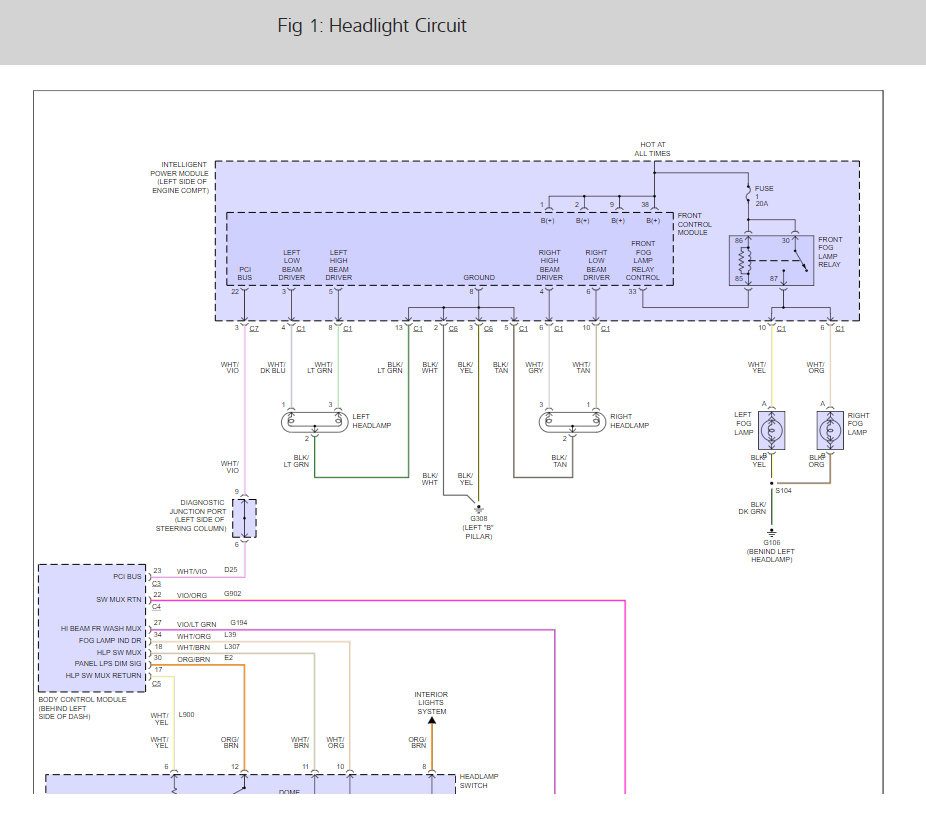The height and width of the screenshot is (825, 926).
Task: Click the 'G194' circuit code
Action: tap(239, 622)
